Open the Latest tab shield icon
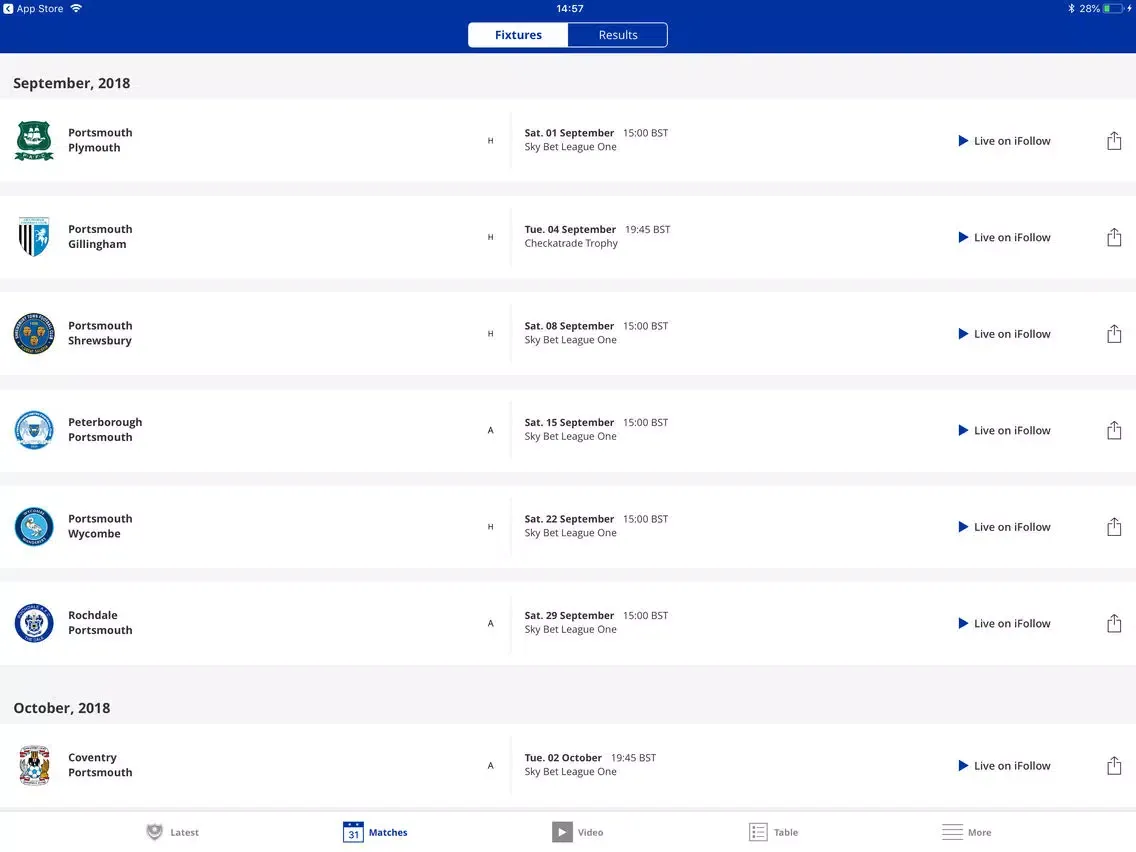This screenshot has width=1136, height=852. pyautogui.click(x=154, y=832)
